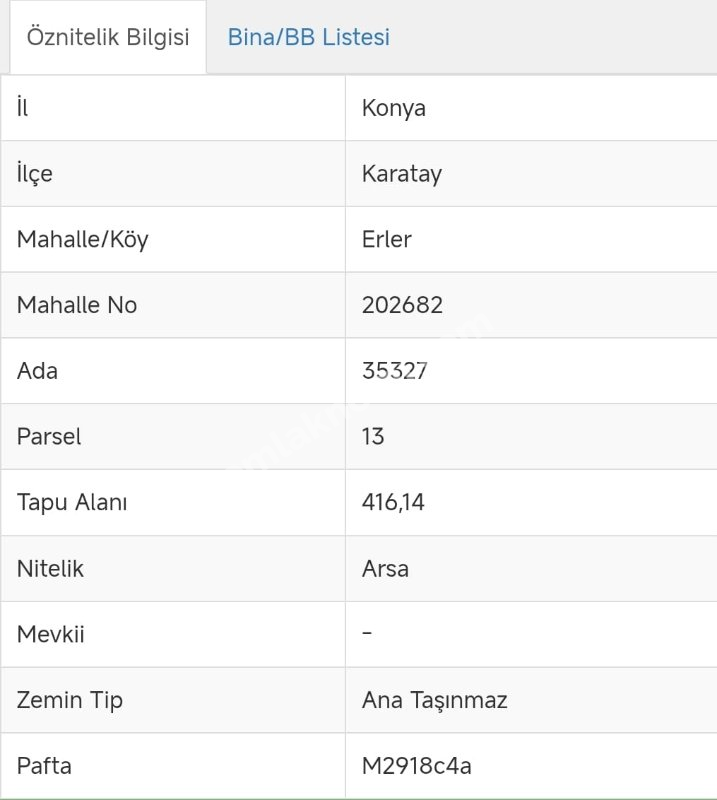Viewport: 717px width, 800px height.
Task: Click the Mahalle No label
Action: coord(77,305)
